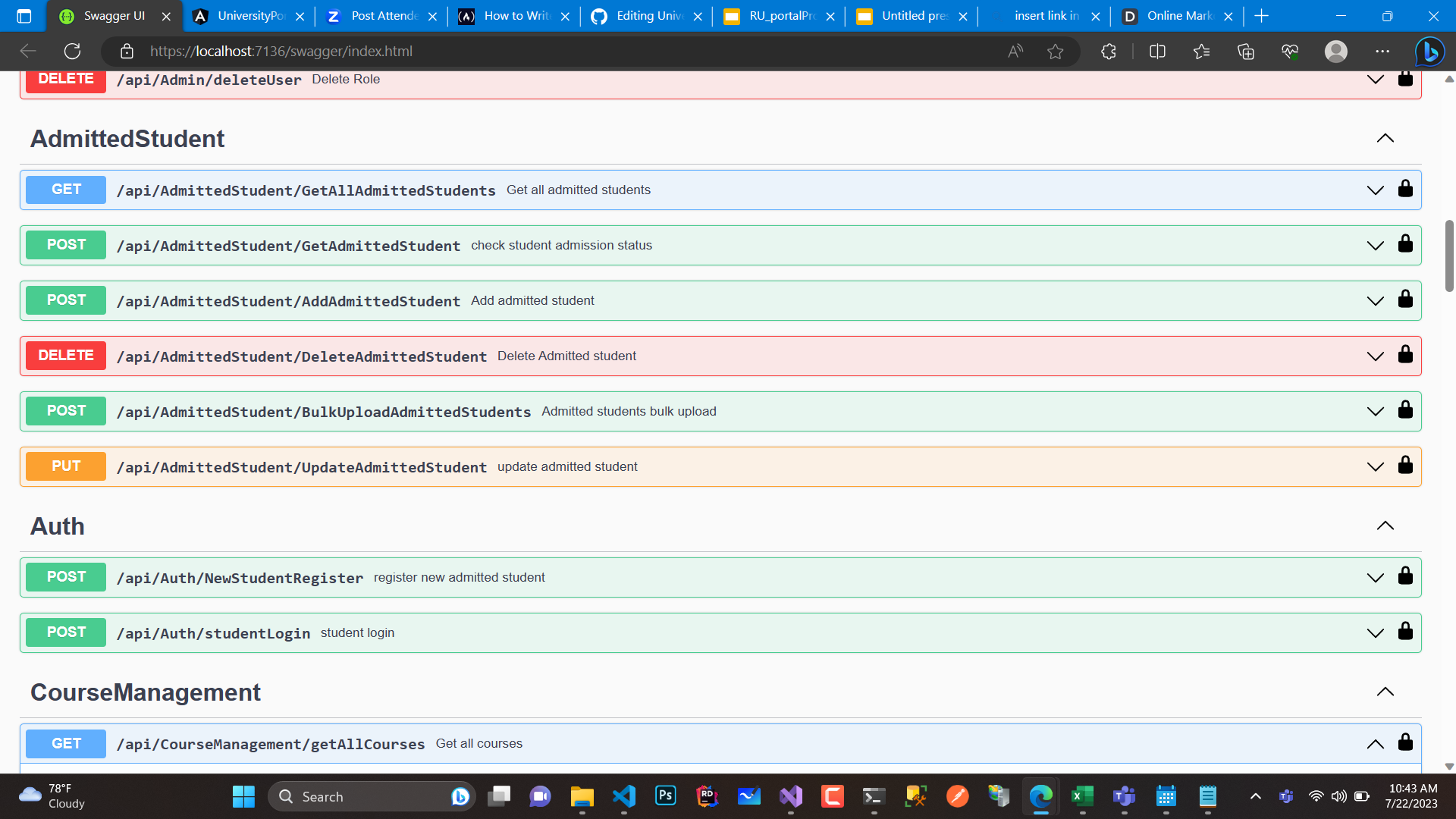Open Excel from the taskbar
Screen dimensions: 1456x819
pyautogui.click(x=1082, y=796)
